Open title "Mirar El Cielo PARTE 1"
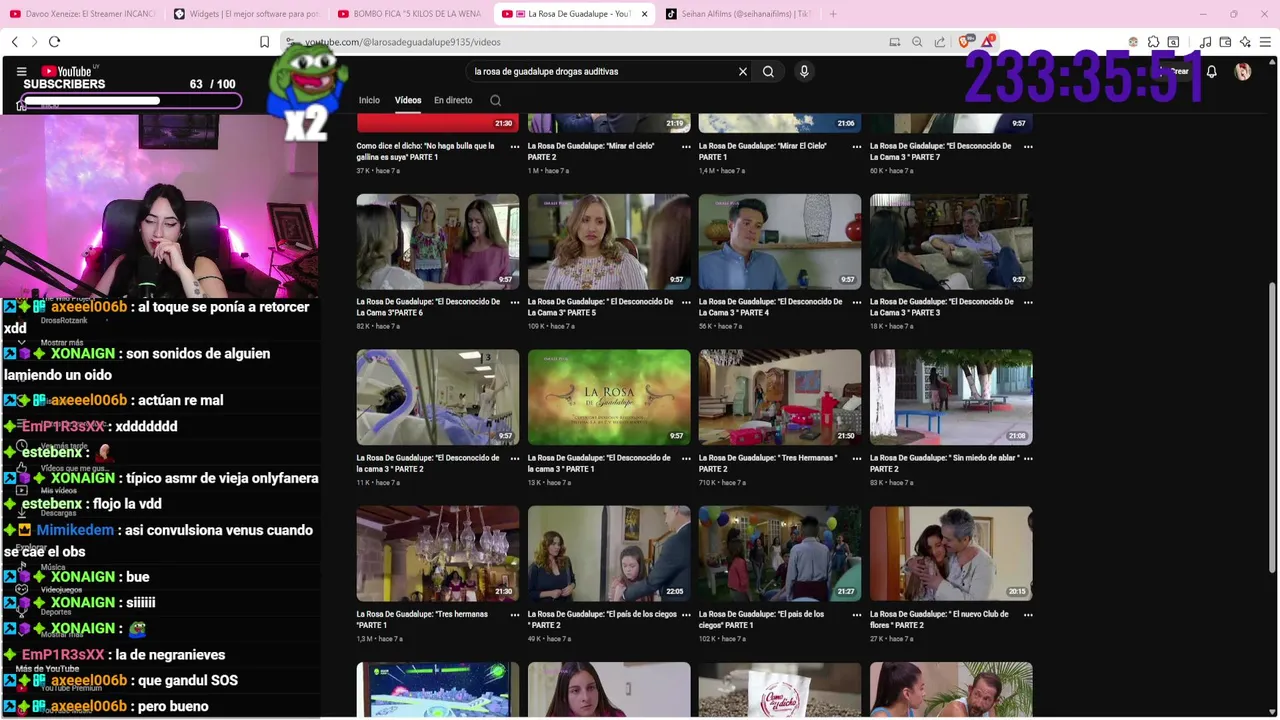Image resolution: width=1280 pixels, height=720 pixels. pyautogui.click(x=763, y=151)
